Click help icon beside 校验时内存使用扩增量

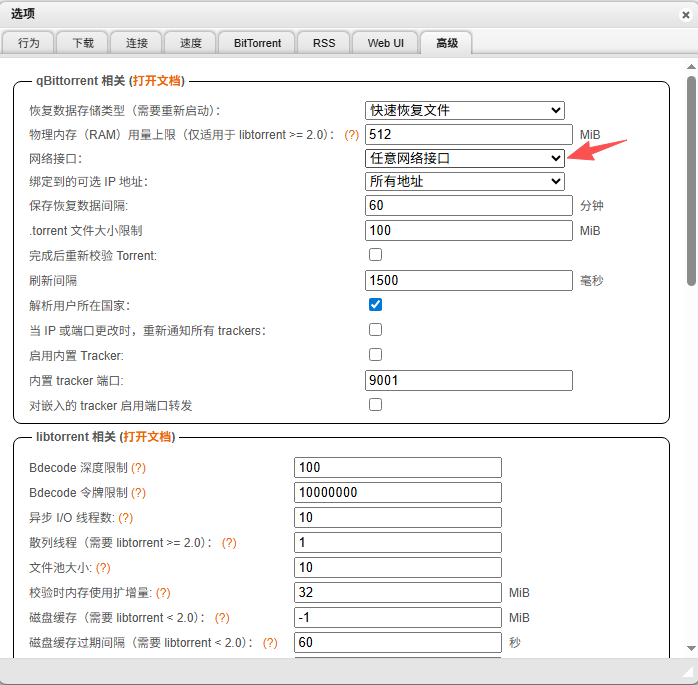[x=162, y=593]
